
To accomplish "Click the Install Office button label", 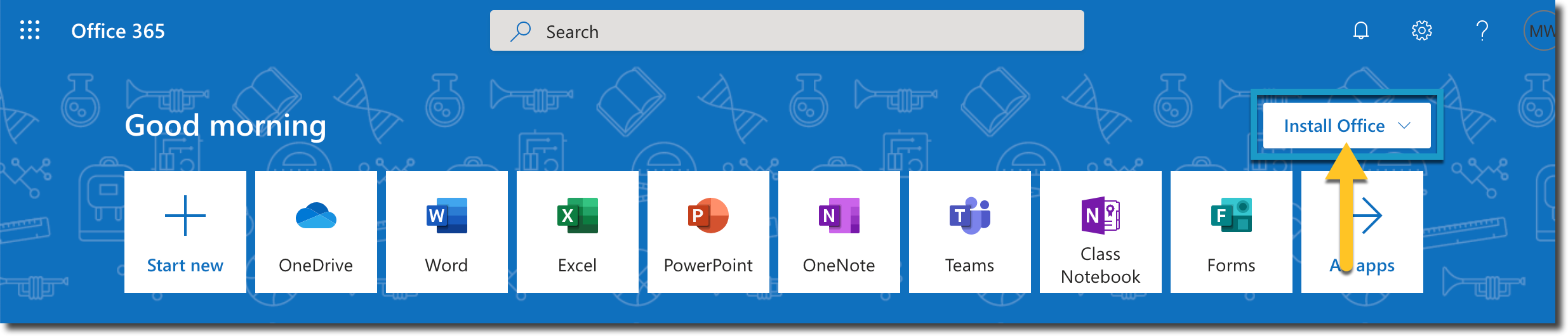I will coord(1334,126).
